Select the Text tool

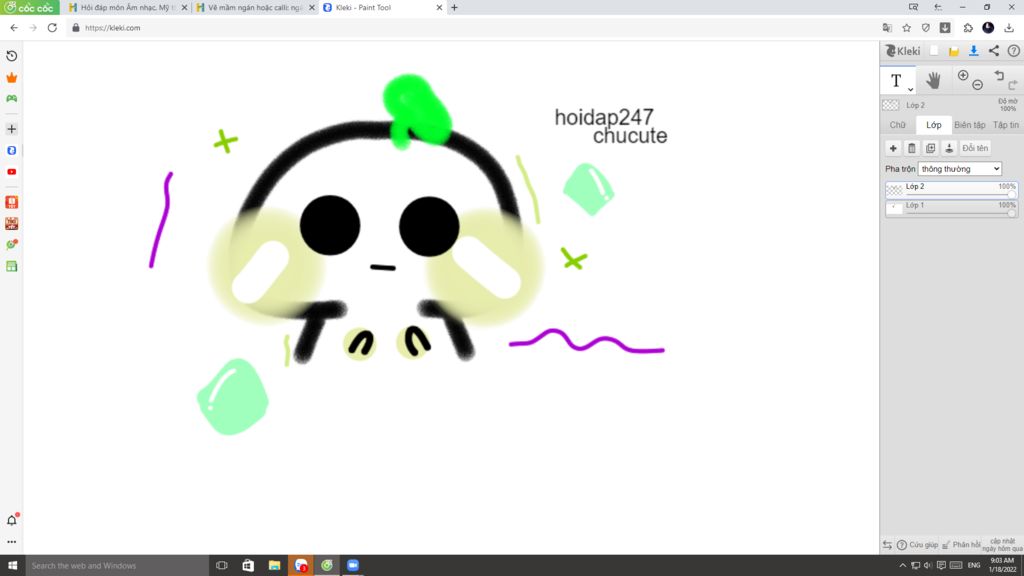click(896, 80)
